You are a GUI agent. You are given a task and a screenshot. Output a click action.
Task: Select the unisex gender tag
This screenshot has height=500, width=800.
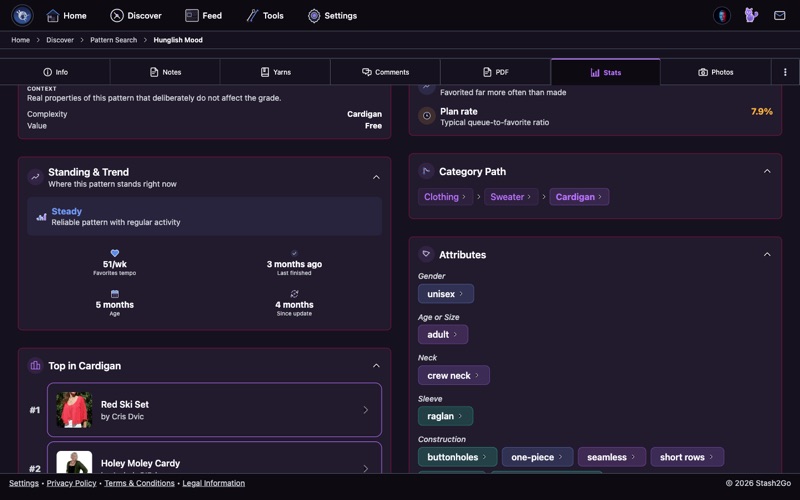pos(446,294)
